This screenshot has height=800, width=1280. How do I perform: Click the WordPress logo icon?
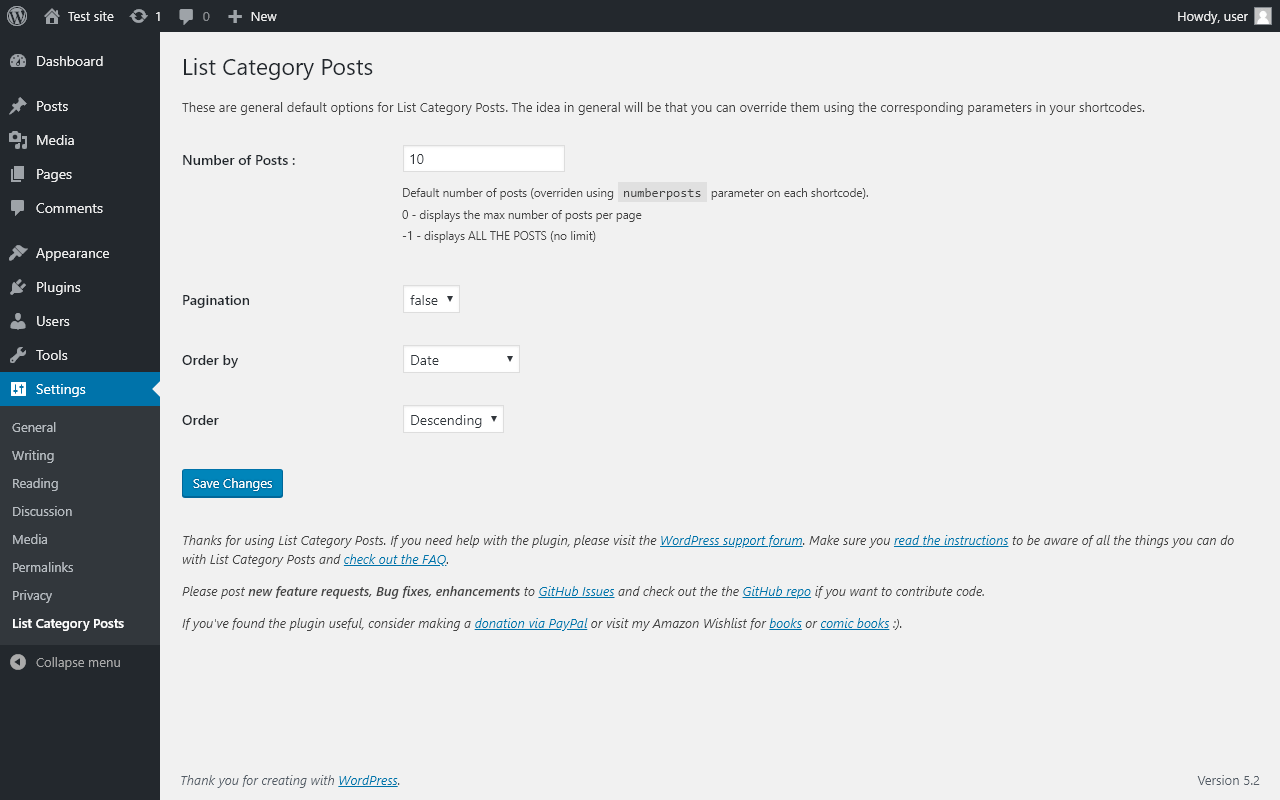[17, 16]
